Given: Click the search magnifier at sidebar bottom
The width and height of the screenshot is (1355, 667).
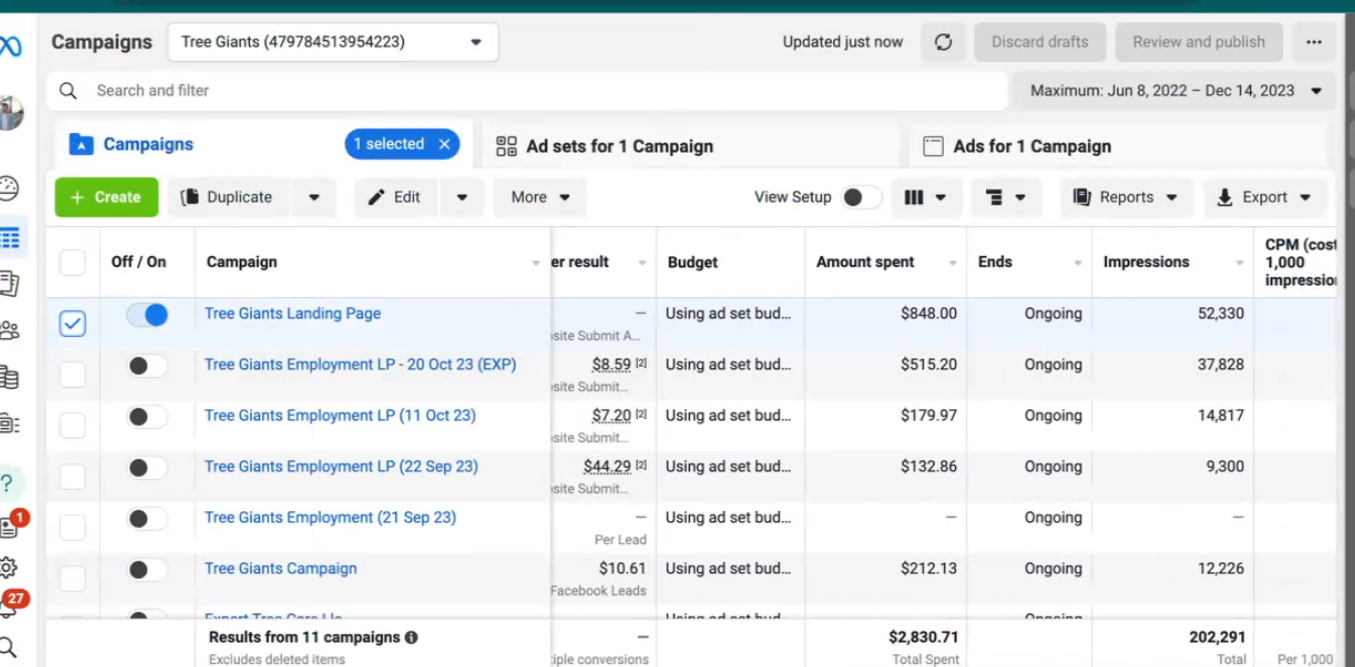Looking at the screenshot, I should [x=8, y=646].
